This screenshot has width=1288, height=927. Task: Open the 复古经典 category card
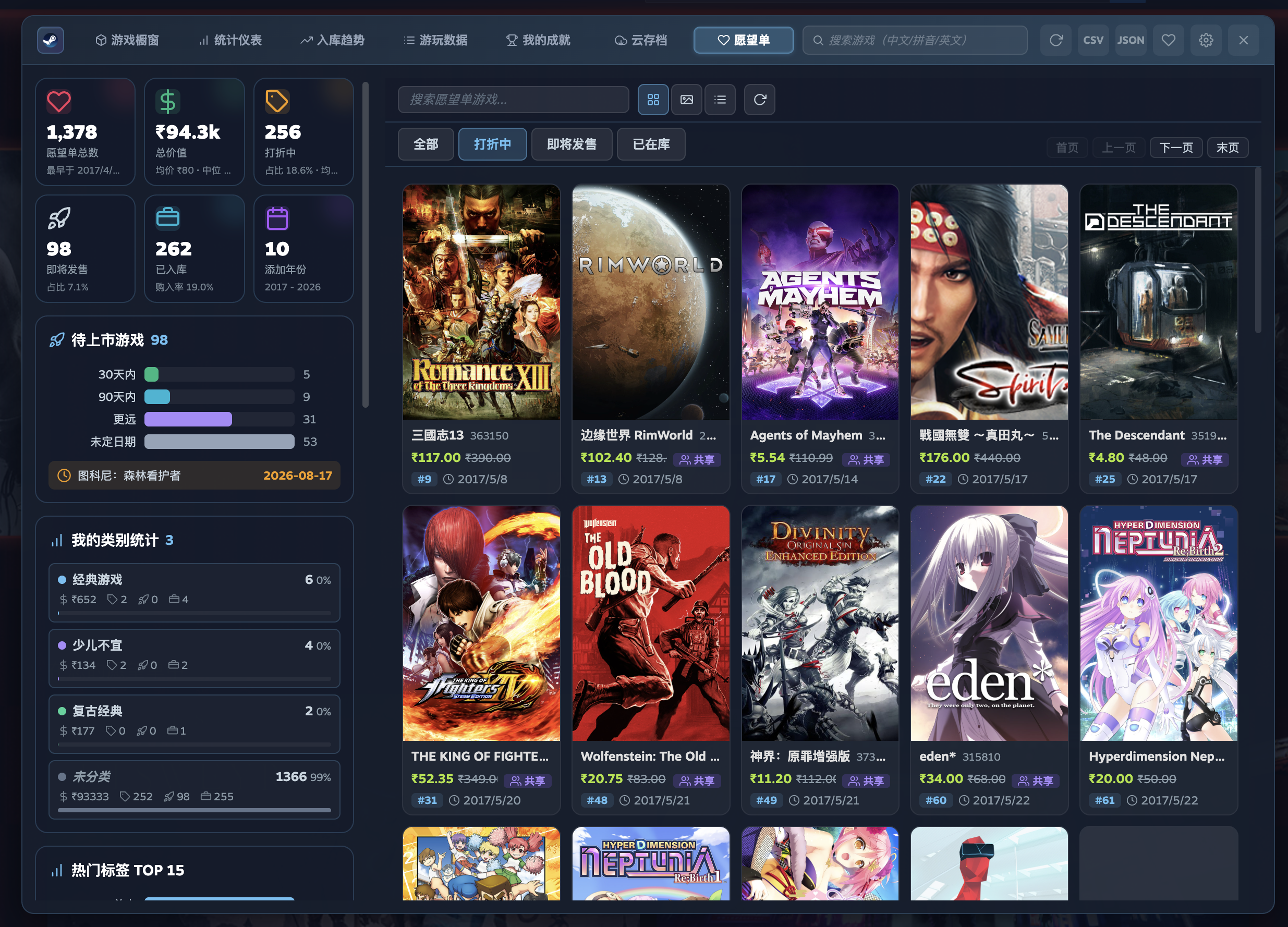[194, 724]
